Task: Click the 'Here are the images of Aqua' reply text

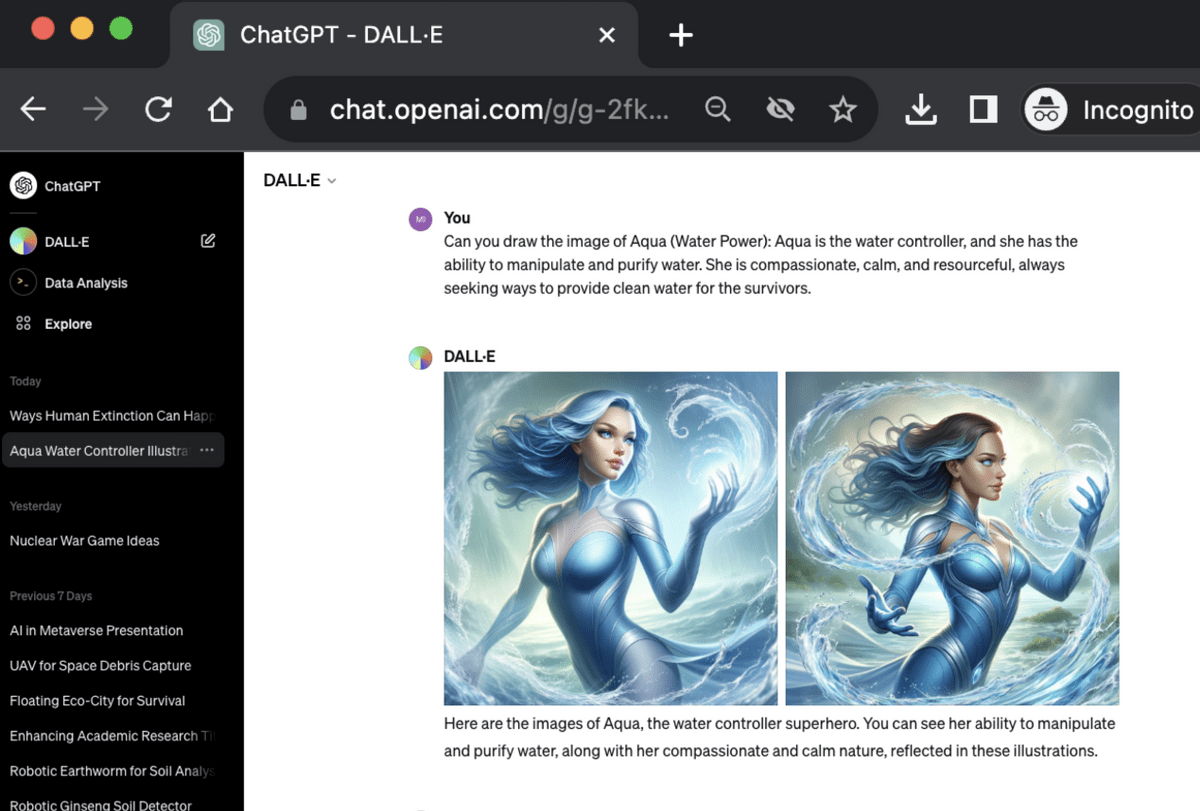Action: point(779,737)
